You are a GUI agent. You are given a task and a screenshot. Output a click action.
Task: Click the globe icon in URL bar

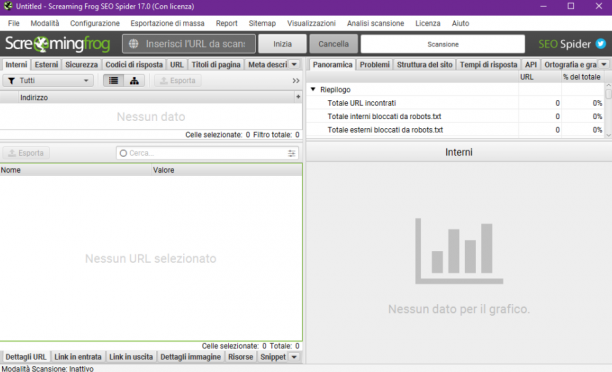point(133,44)
